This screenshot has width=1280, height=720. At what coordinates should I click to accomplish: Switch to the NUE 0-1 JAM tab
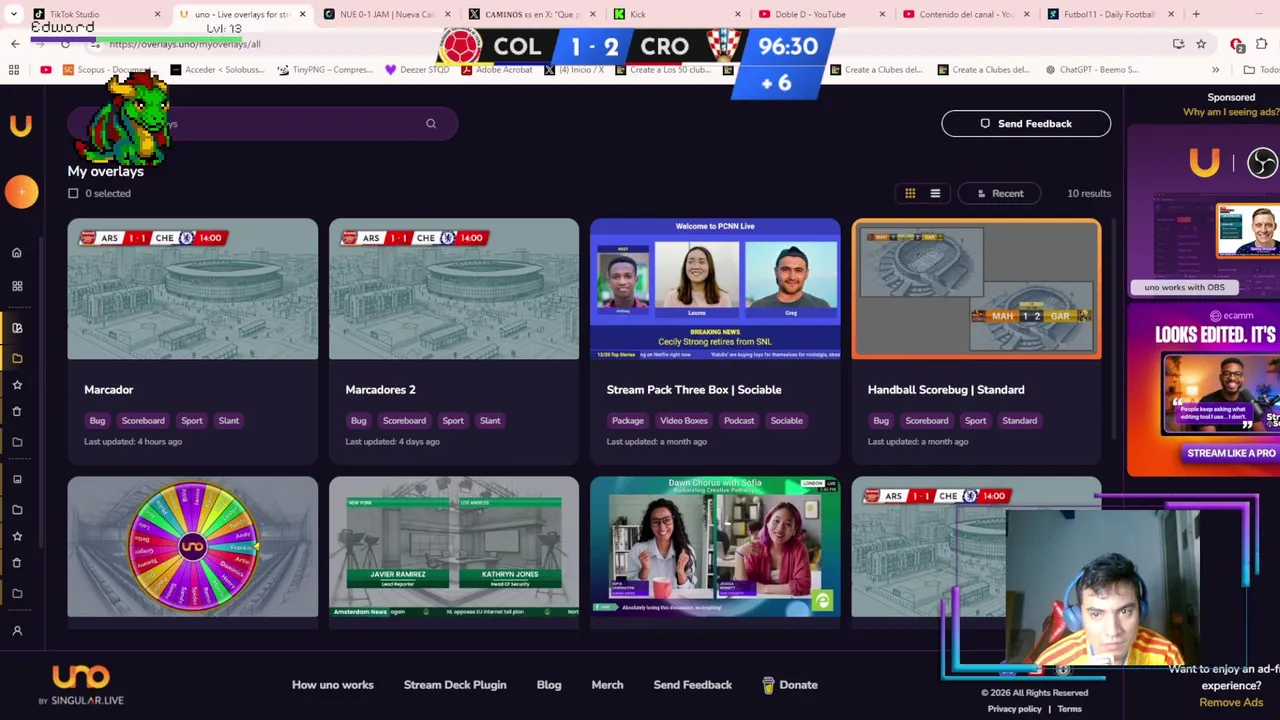[385, 14]
